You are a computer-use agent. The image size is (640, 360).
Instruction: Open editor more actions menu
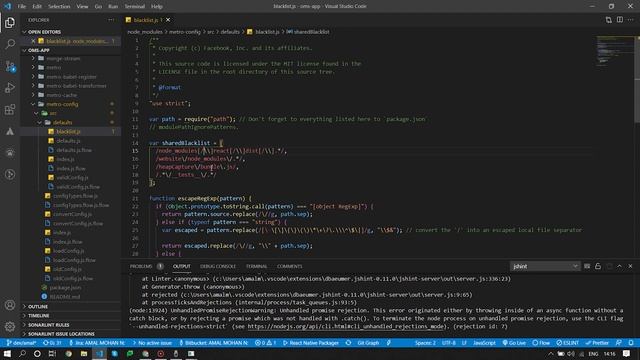pos(631,20)
